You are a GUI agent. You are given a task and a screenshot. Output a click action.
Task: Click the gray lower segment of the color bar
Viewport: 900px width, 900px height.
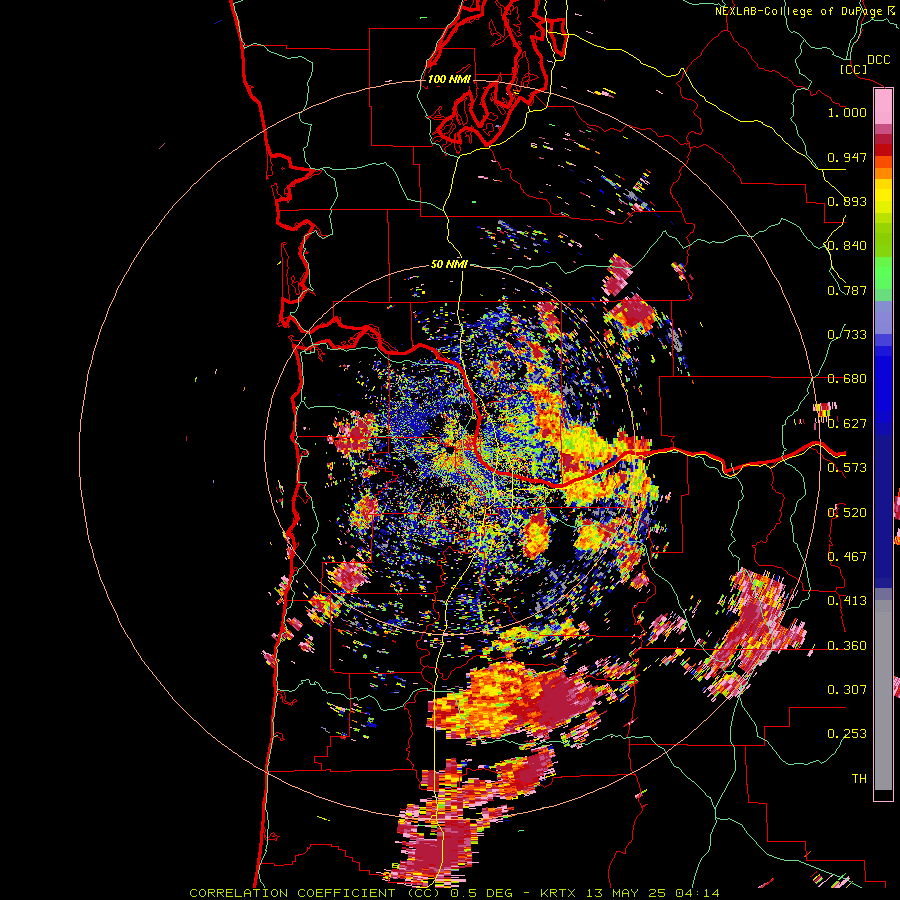pyautogui.click(x=883, y=695)
